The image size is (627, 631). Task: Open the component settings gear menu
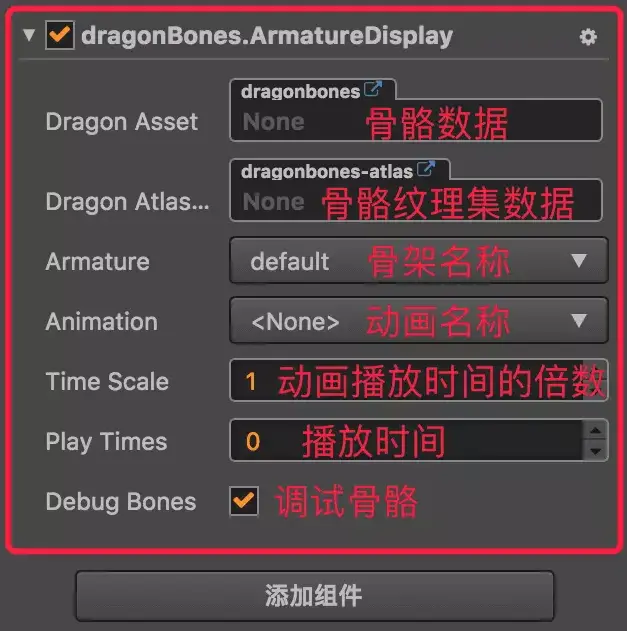[588, 37]
